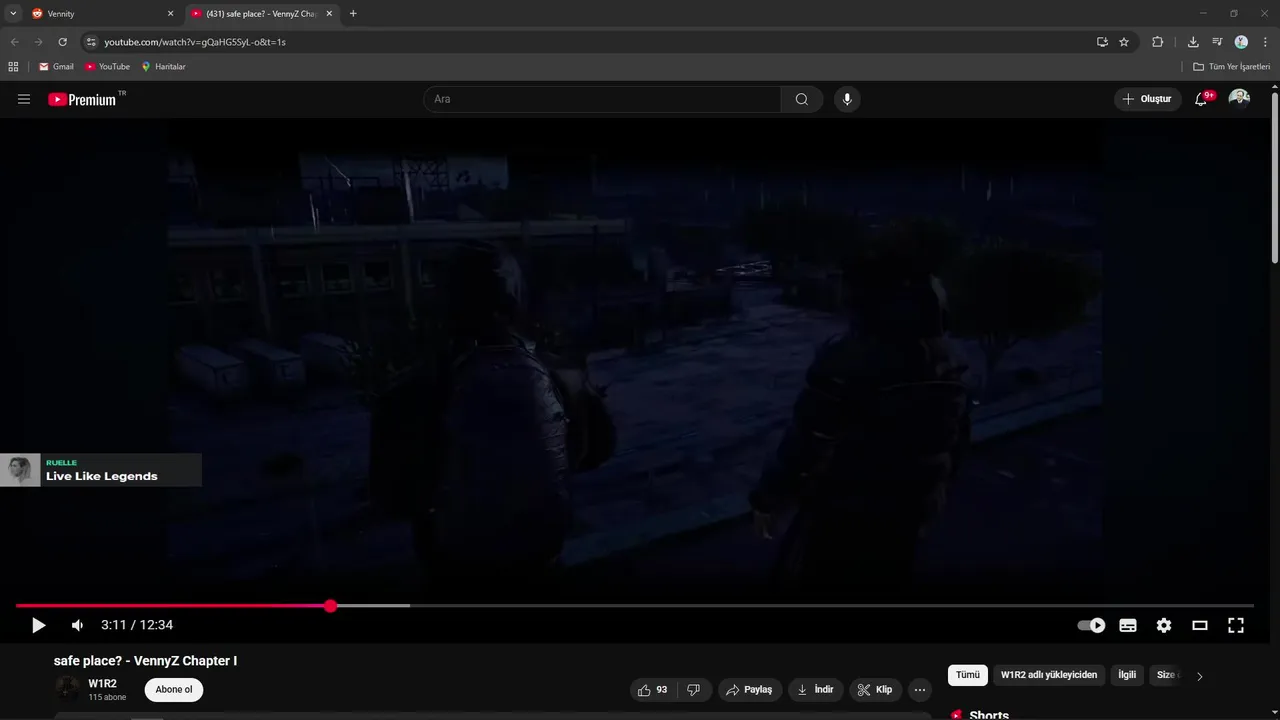Click the search magnifier button
The width and height of the screenshot is (1280, 720).
click(x=802, y=99)
